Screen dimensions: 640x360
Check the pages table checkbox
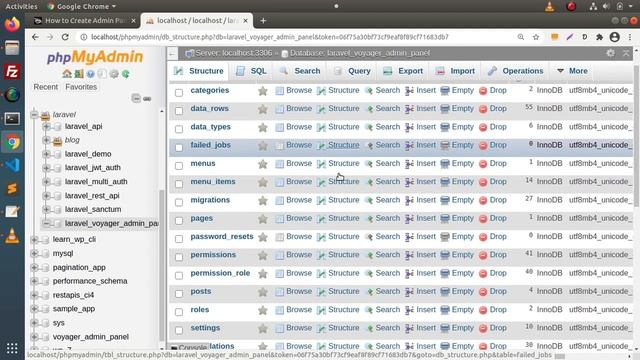179,221
